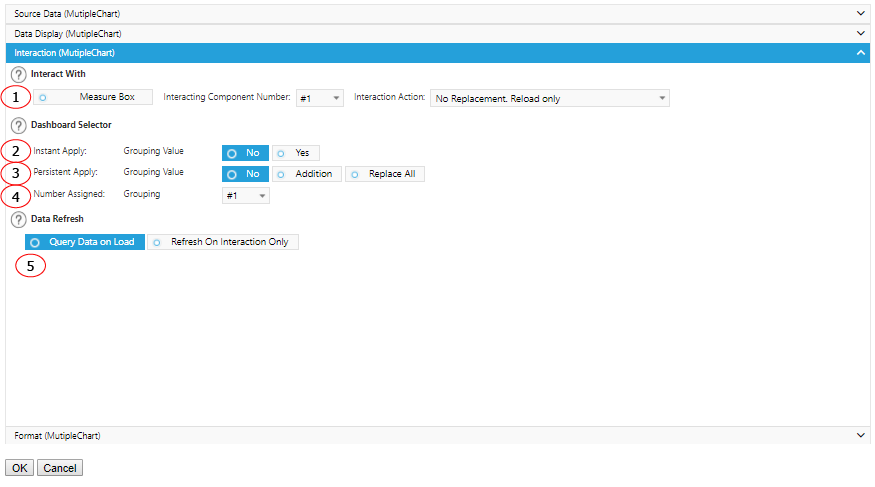Select Refresh On Interaction Only
This screenshot has width=875, height=487.
pos(222,242)
